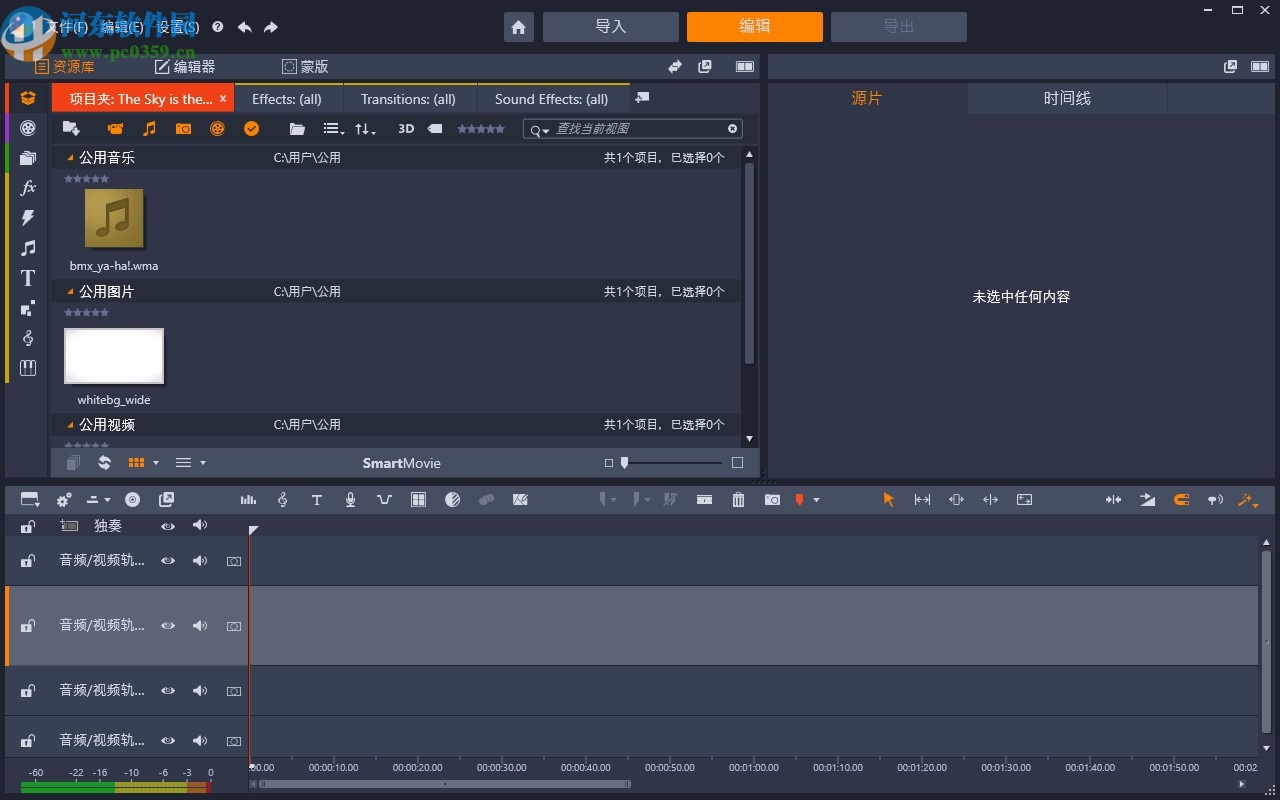Open the sort order dropdown in the library
This screenshot has width=1280, height=800.
pos(365,129)
